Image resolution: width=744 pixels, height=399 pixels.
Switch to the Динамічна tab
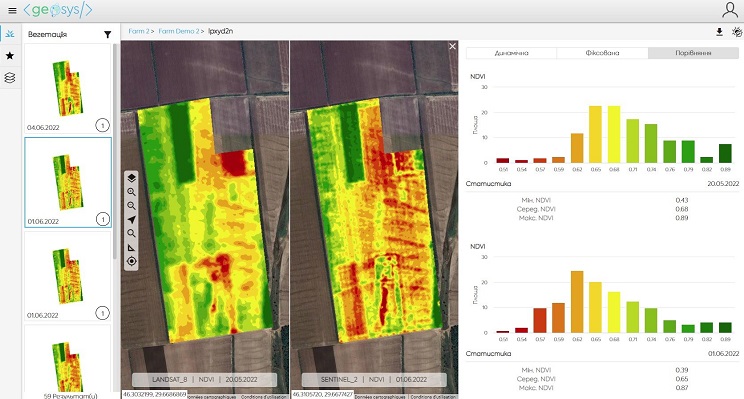coord(512,53)
